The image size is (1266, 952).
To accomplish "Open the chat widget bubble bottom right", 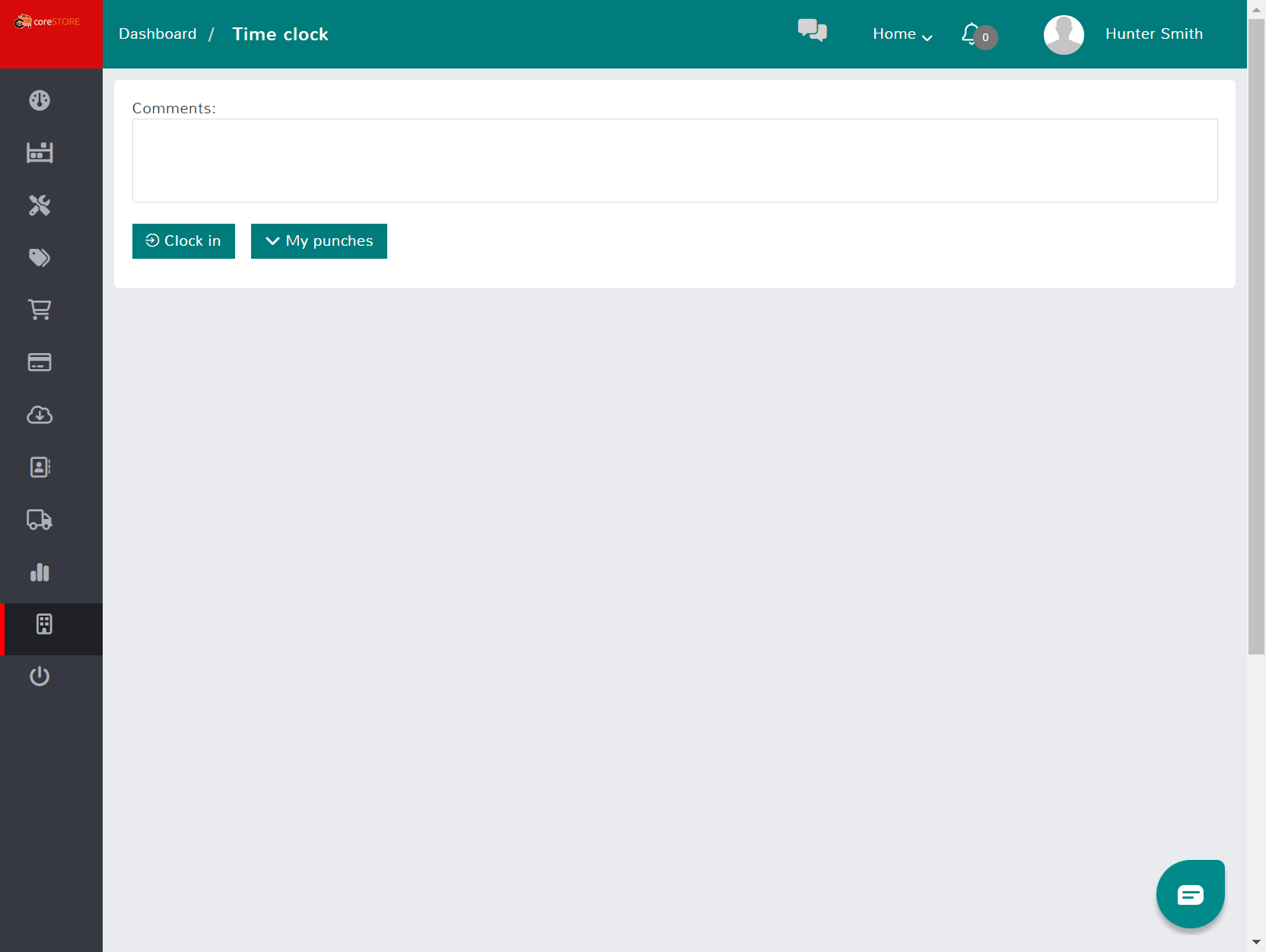I will click(1191, 894).
